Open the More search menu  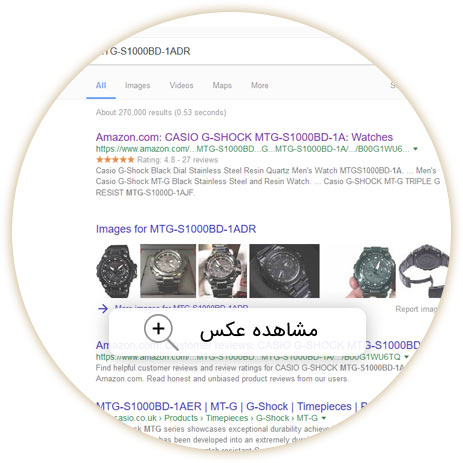[260, 85]
